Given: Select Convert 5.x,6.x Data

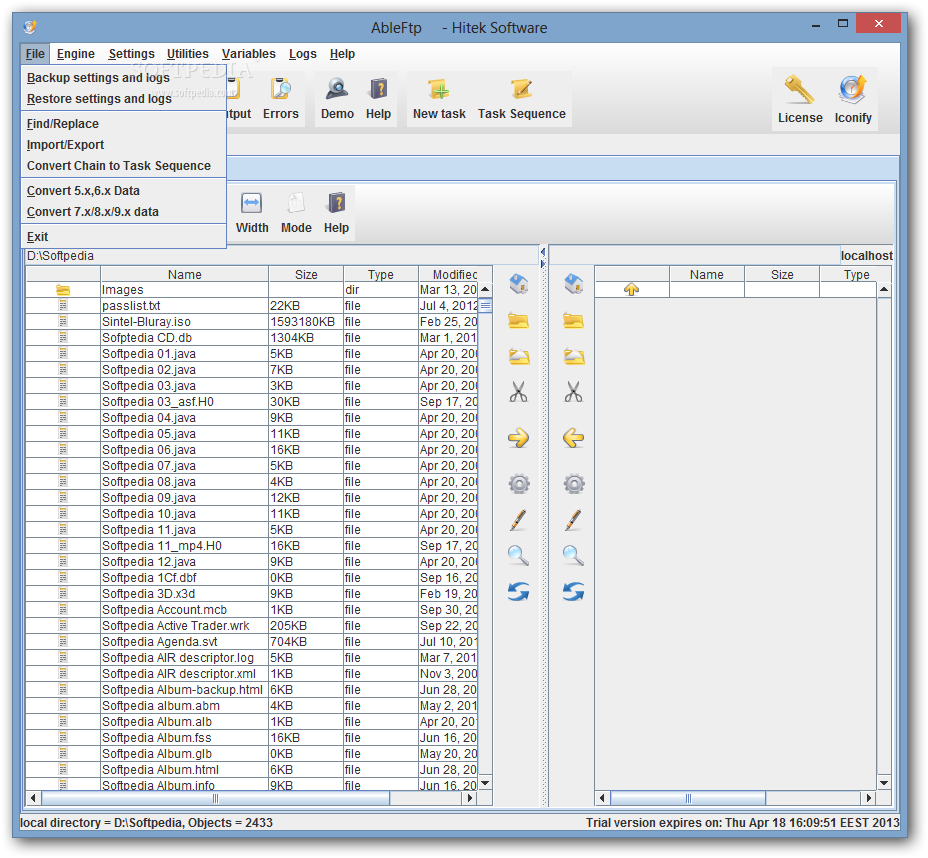Looking at the screenshot, I should tap(124, 191).
